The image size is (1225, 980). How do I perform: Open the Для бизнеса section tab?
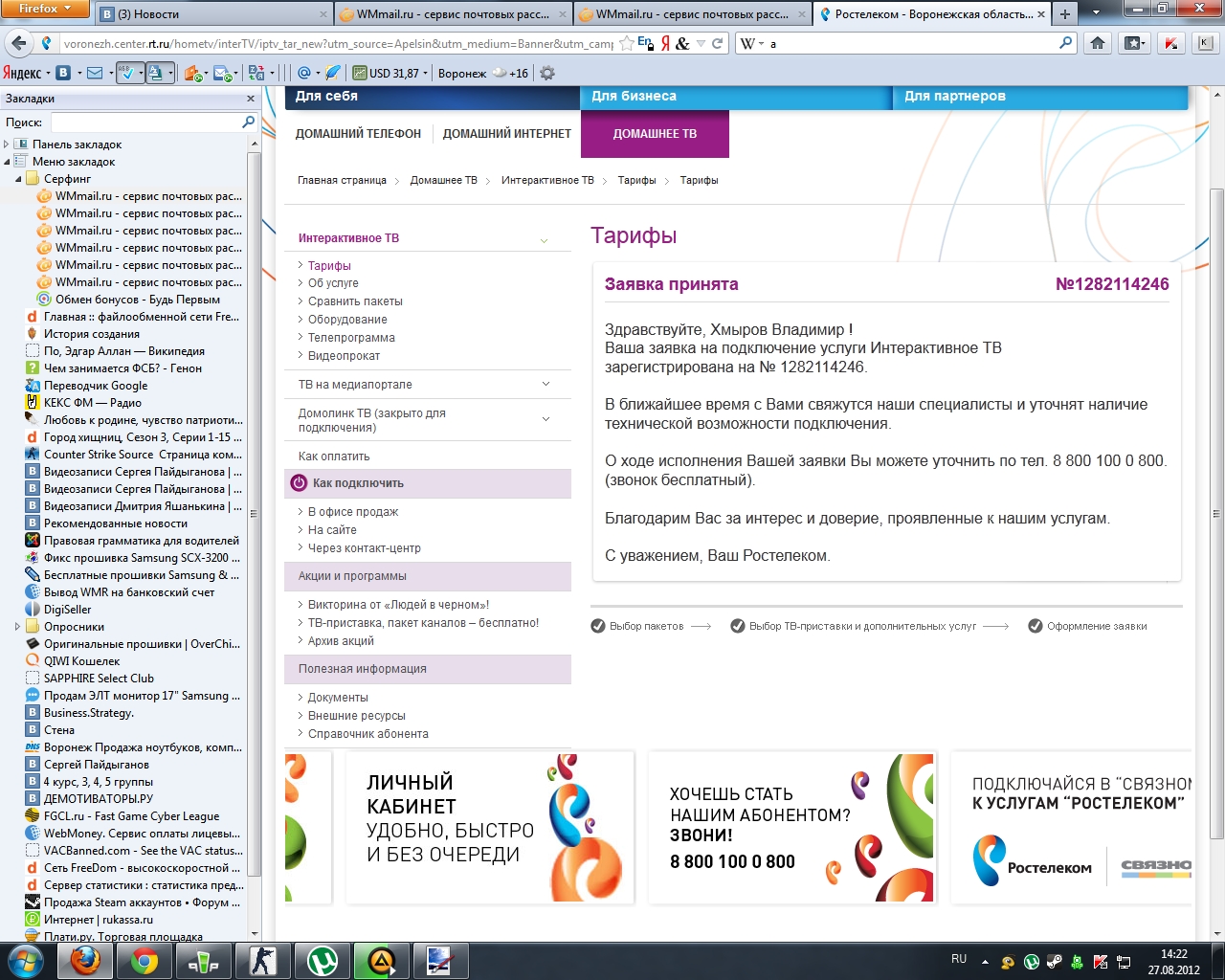pos(736,96)
